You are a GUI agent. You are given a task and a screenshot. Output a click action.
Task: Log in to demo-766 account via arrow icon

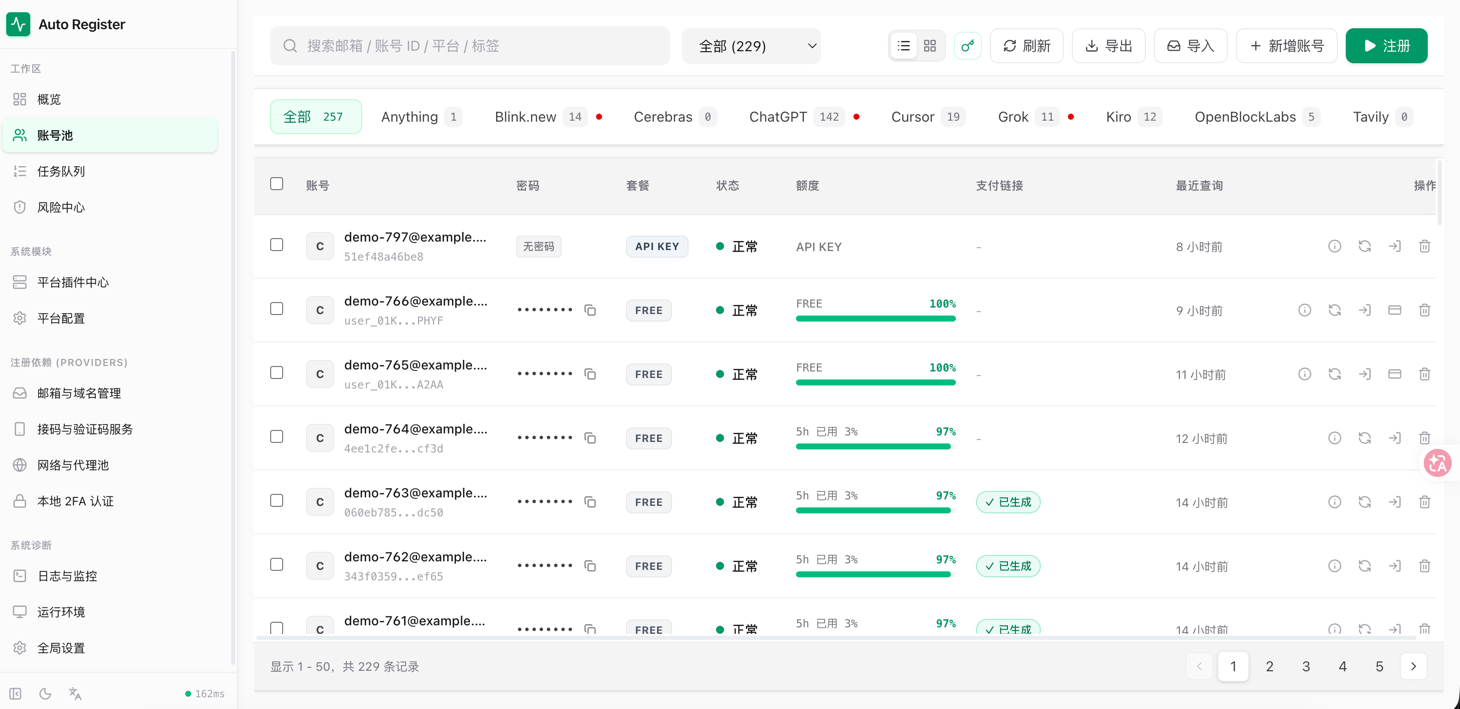(x=1365, y=310)
